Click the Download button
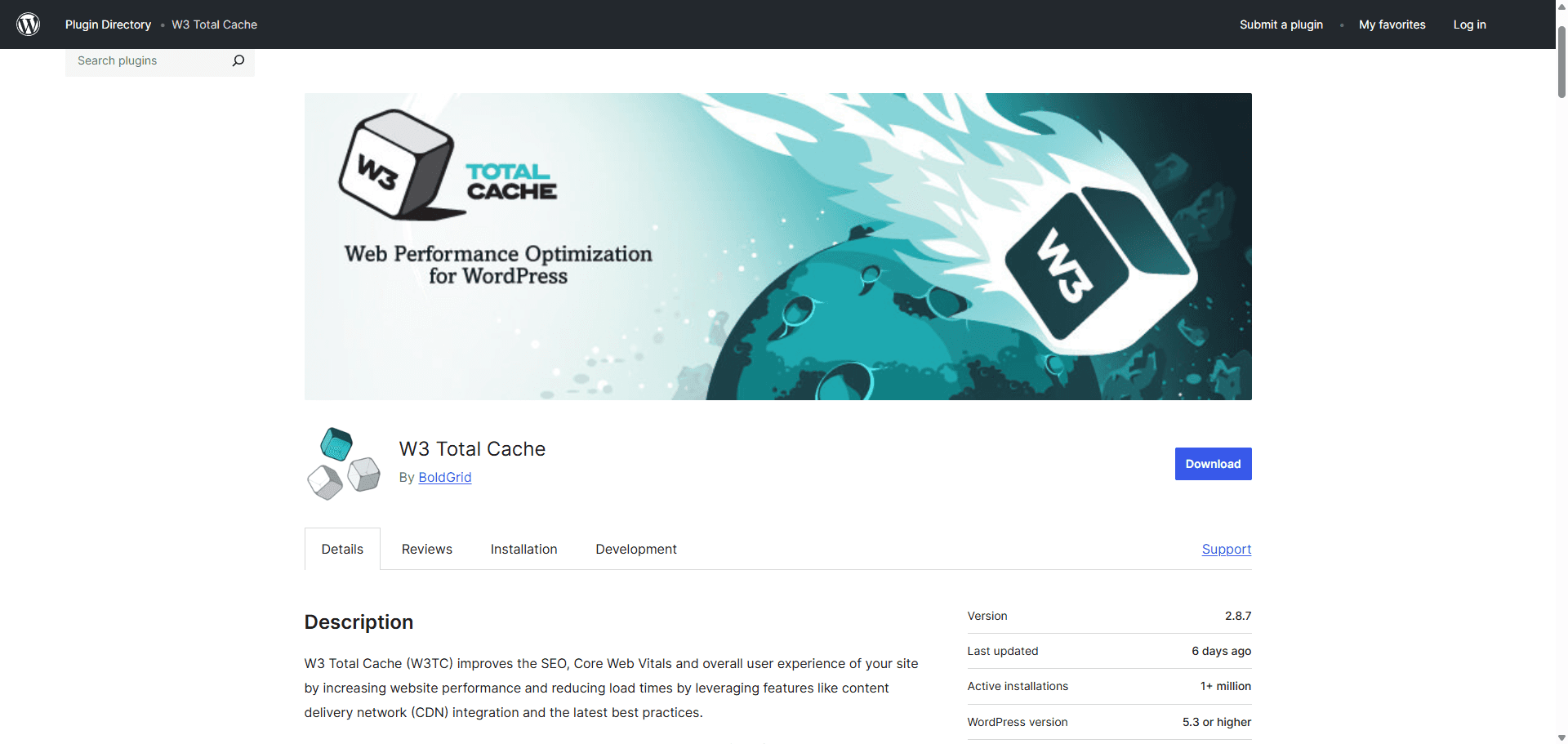 coord(1213,463)
